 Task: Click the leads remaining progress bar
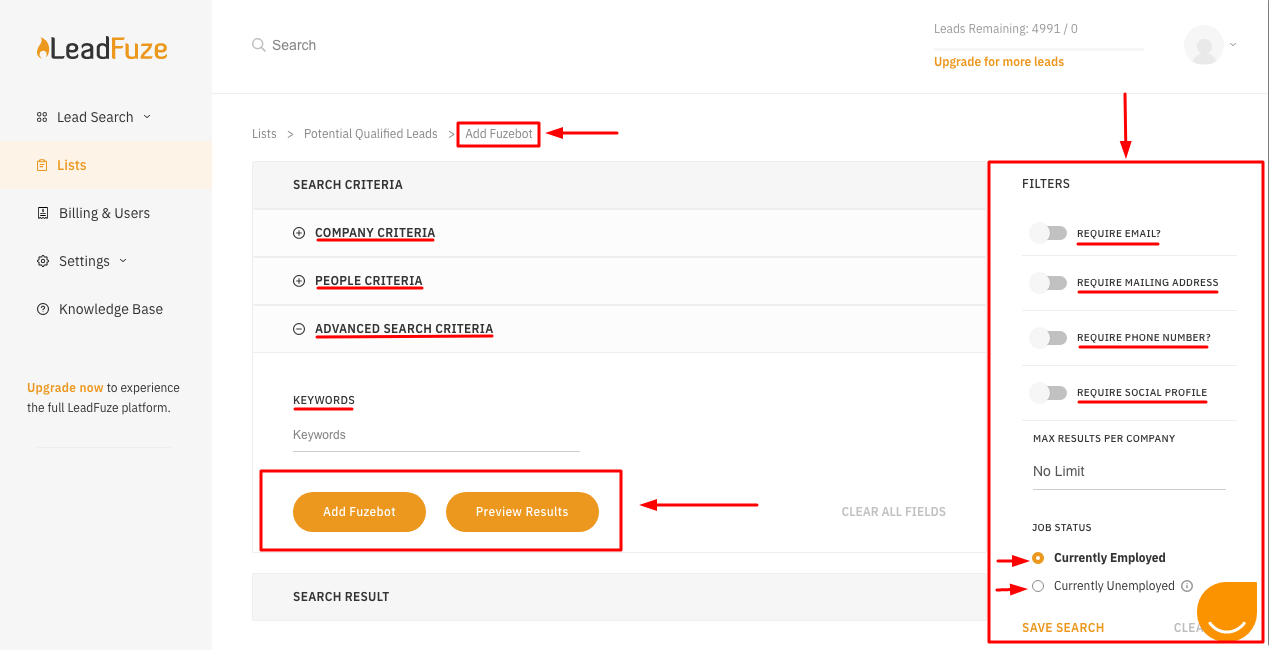point(1038,49)
